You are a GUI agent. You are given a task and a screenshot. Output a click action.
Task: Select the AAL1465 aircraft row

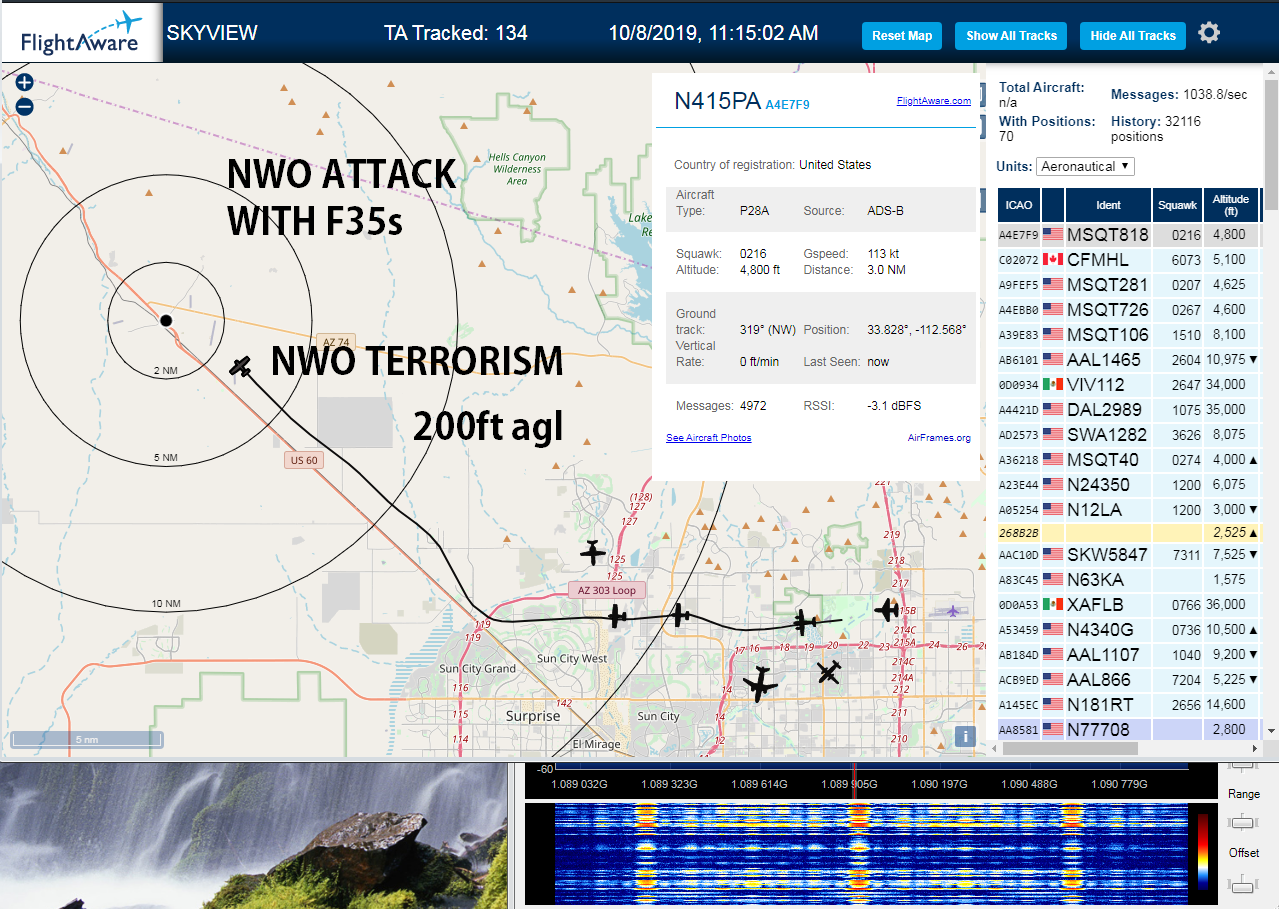click(1129, 359)
